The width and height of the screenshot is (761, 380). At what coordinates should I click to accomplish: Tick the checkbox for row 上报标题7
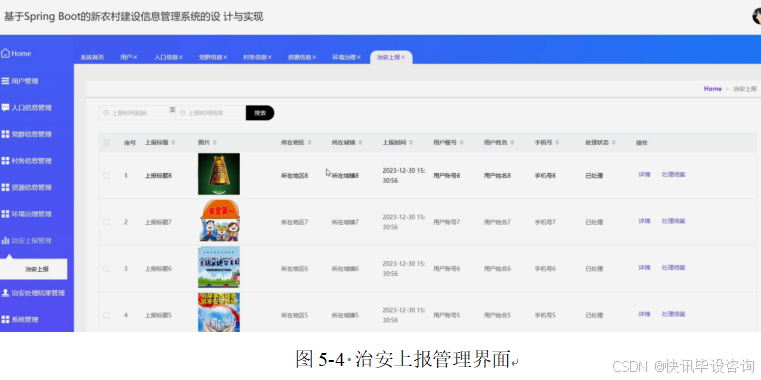(106, 222)
